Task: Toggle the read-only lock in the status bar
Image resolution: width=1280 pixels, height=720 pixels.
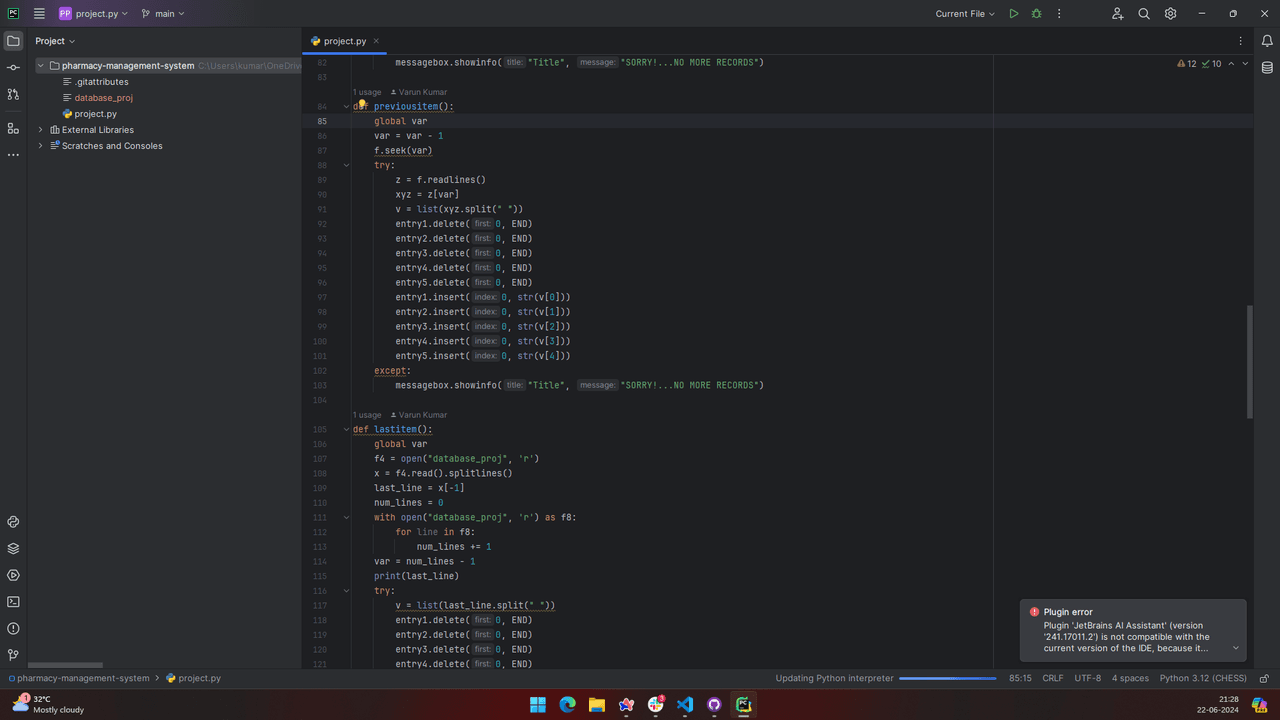Action: coord(1264,678)
